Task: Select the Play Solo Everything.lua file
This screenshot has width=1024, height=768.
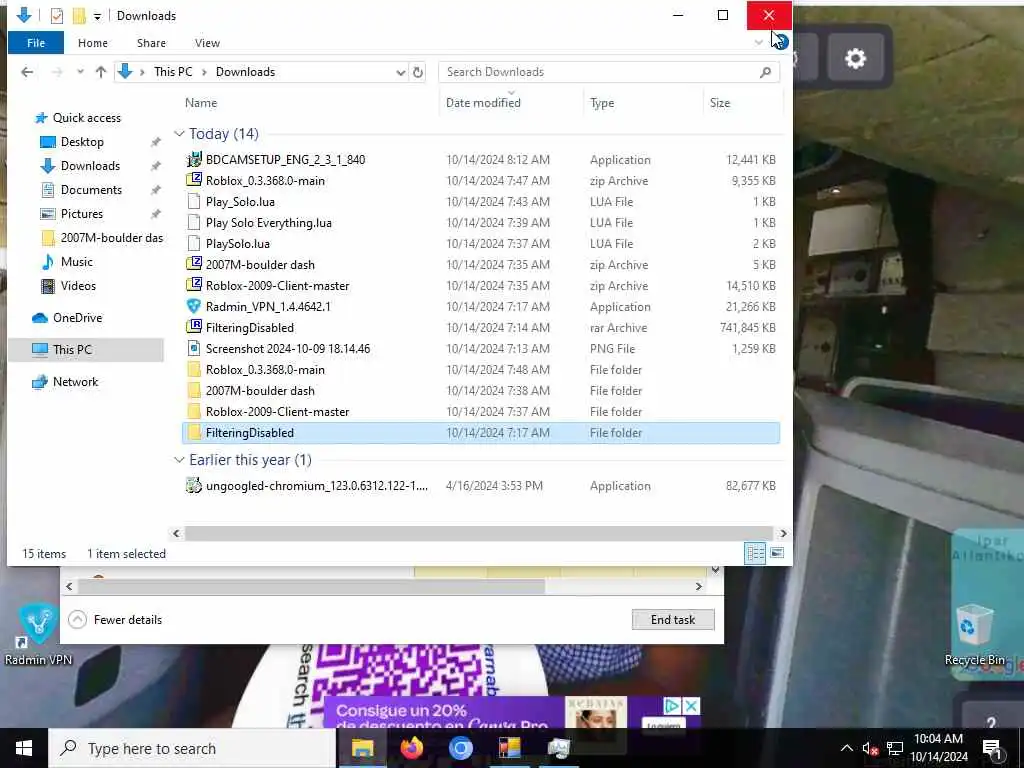Action: (269, 223)
